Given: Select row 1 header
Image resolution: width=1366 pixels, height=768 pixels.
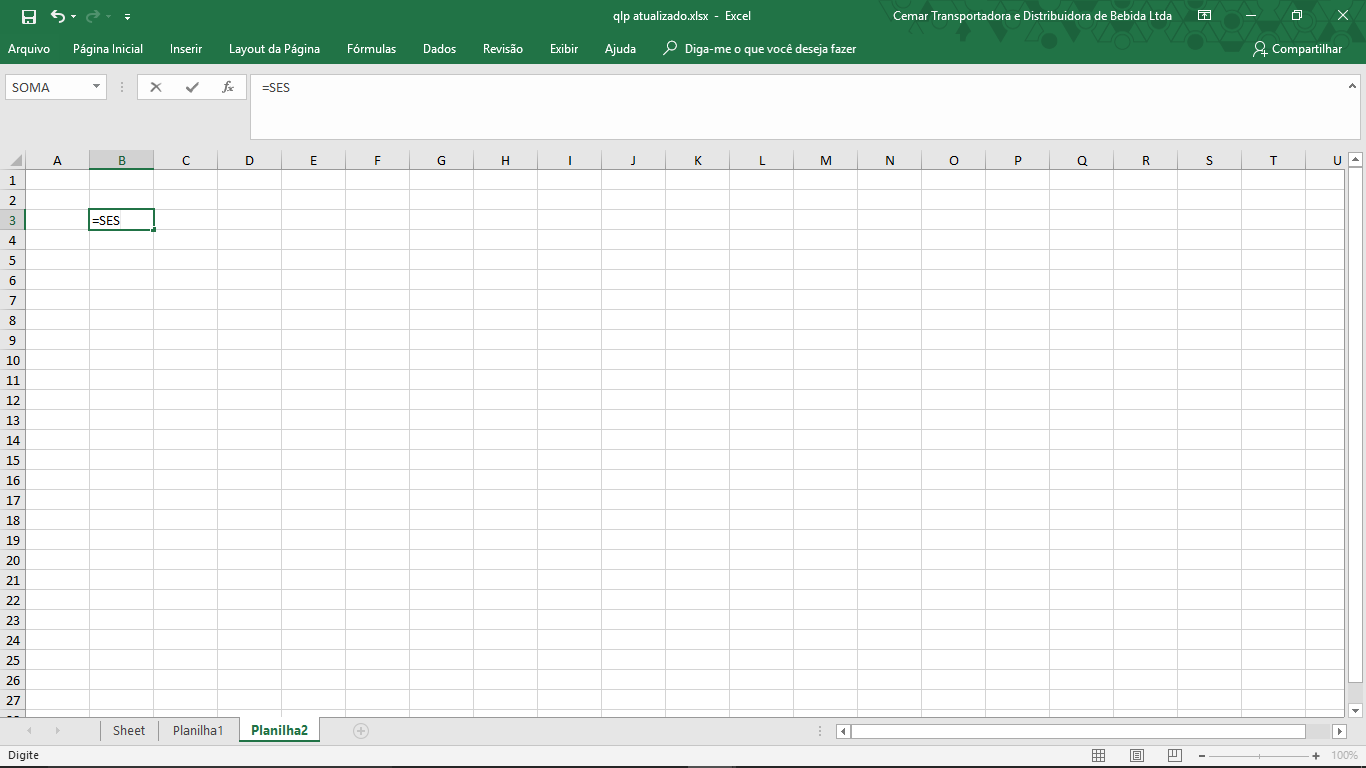Looking at the screenshot, I should [13, 180].
